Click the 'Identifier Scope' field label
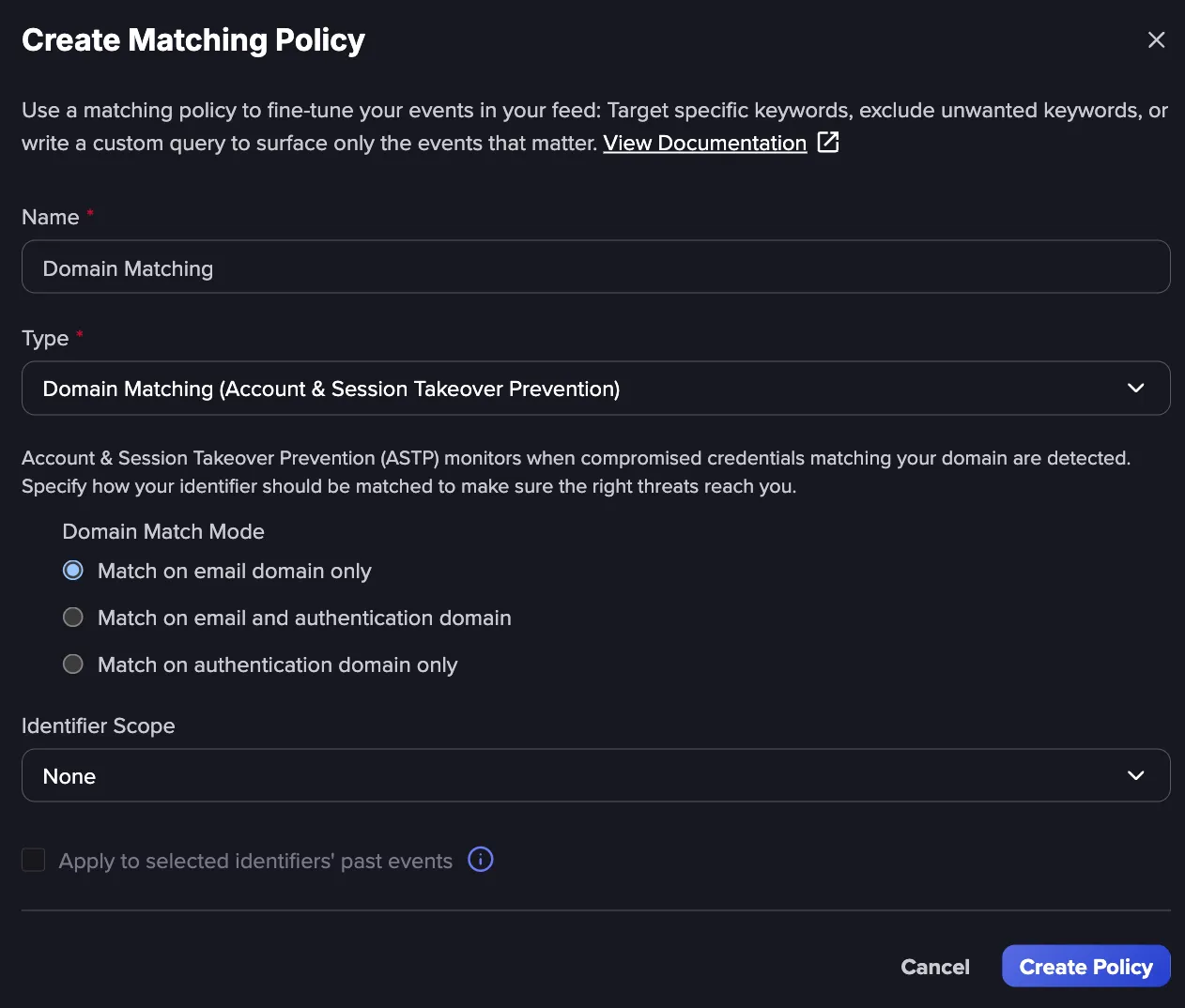Viewport: 1185px width, 1008px height. click(x=99, y=725)
